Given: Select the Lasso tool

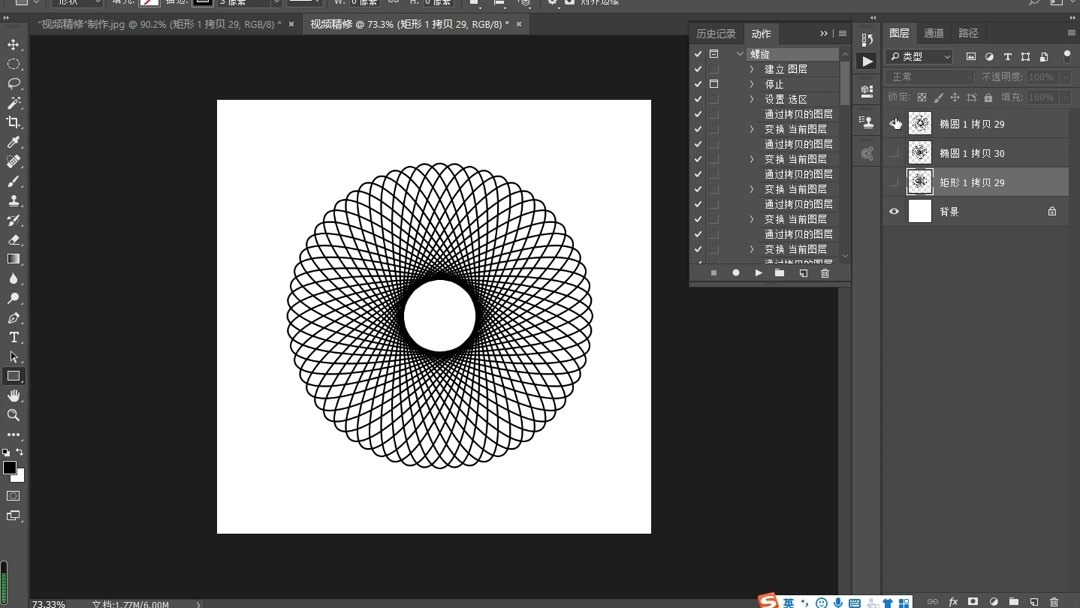Looking at the screenshot, I should [14, 84].
